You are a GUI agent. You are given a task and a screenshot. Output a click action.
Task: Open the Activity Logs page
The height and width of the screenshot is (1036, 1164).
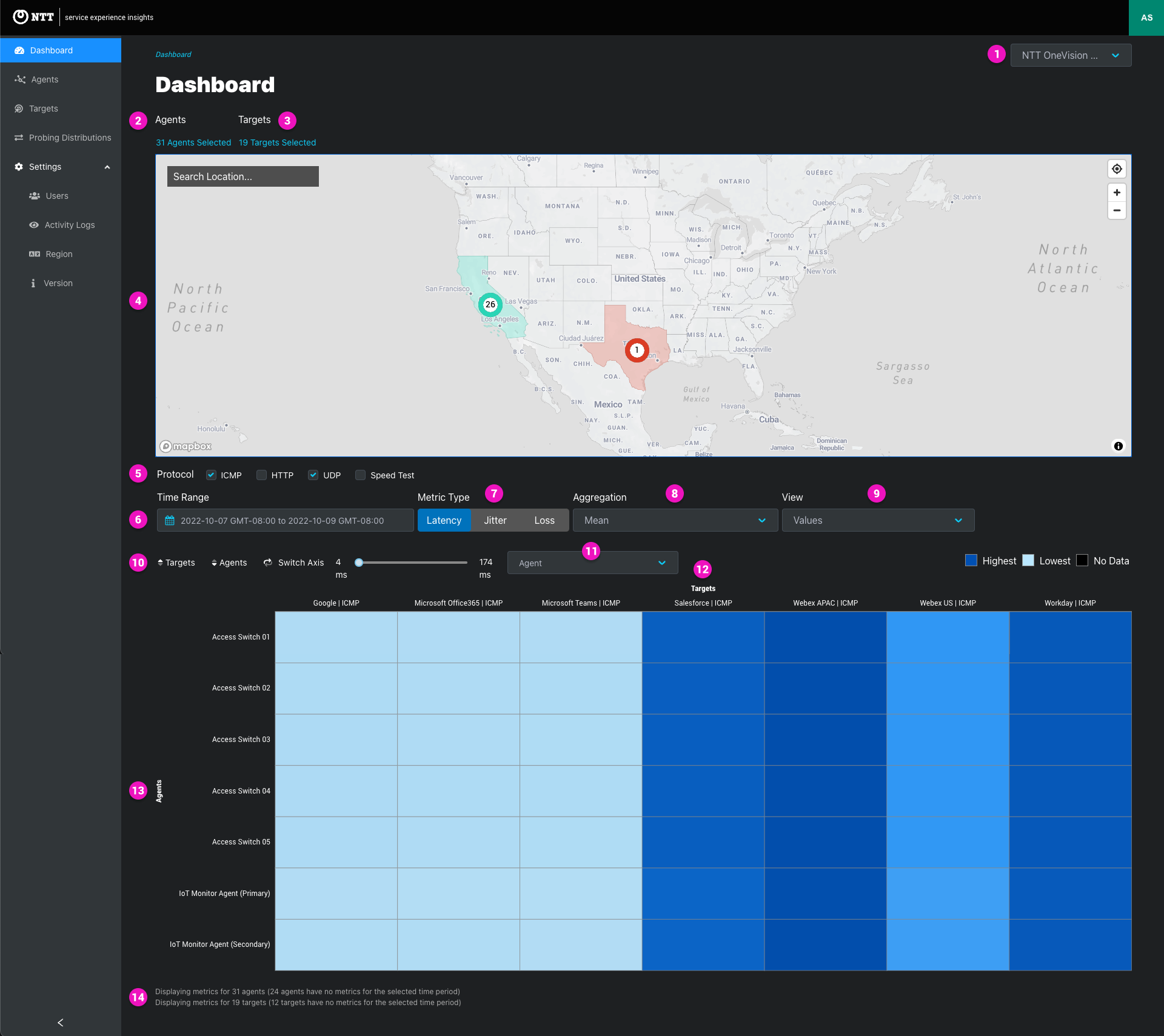[x=61, y=225]
